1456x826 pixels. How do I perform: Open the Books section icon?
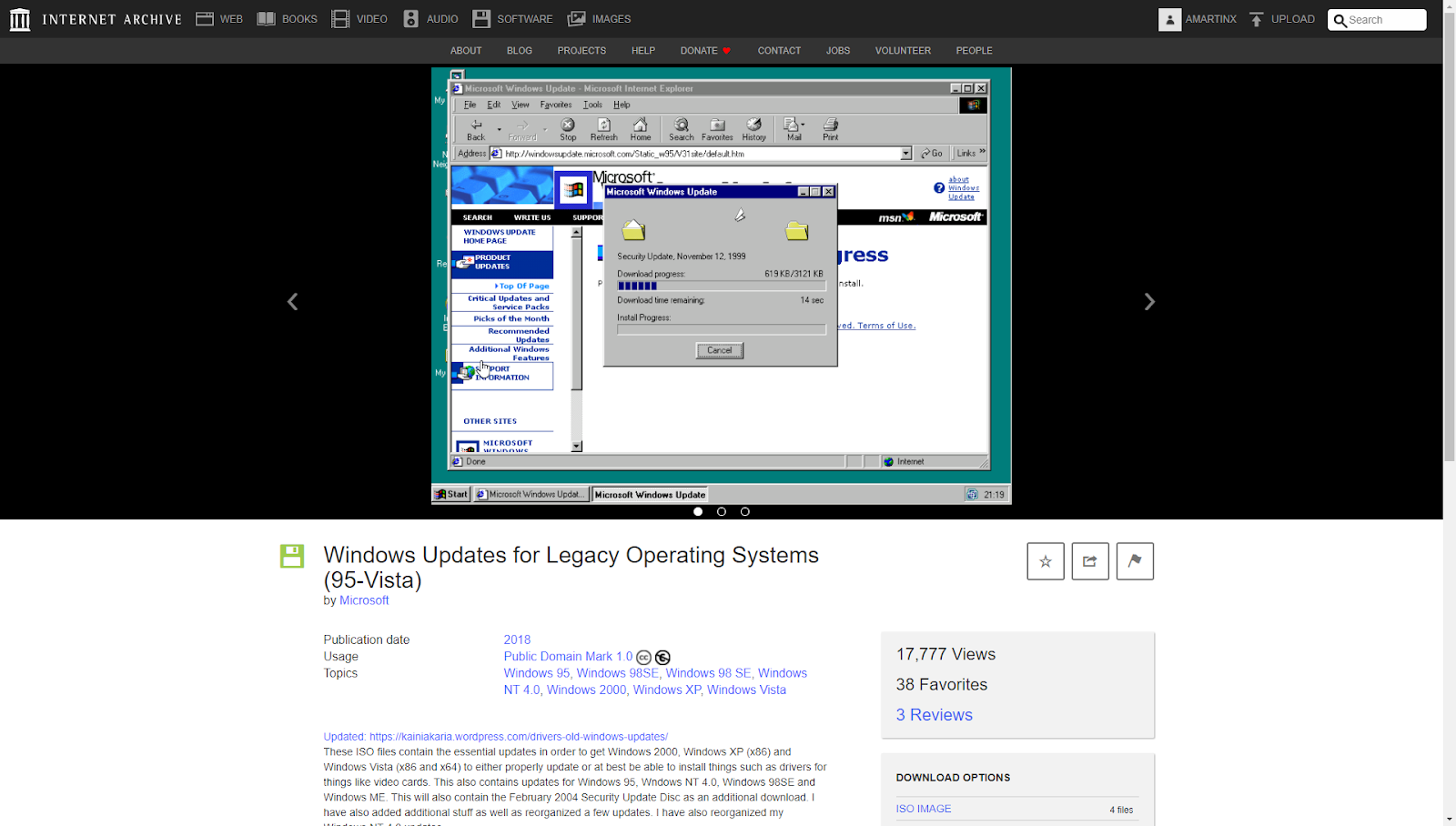tap(266, 19)
